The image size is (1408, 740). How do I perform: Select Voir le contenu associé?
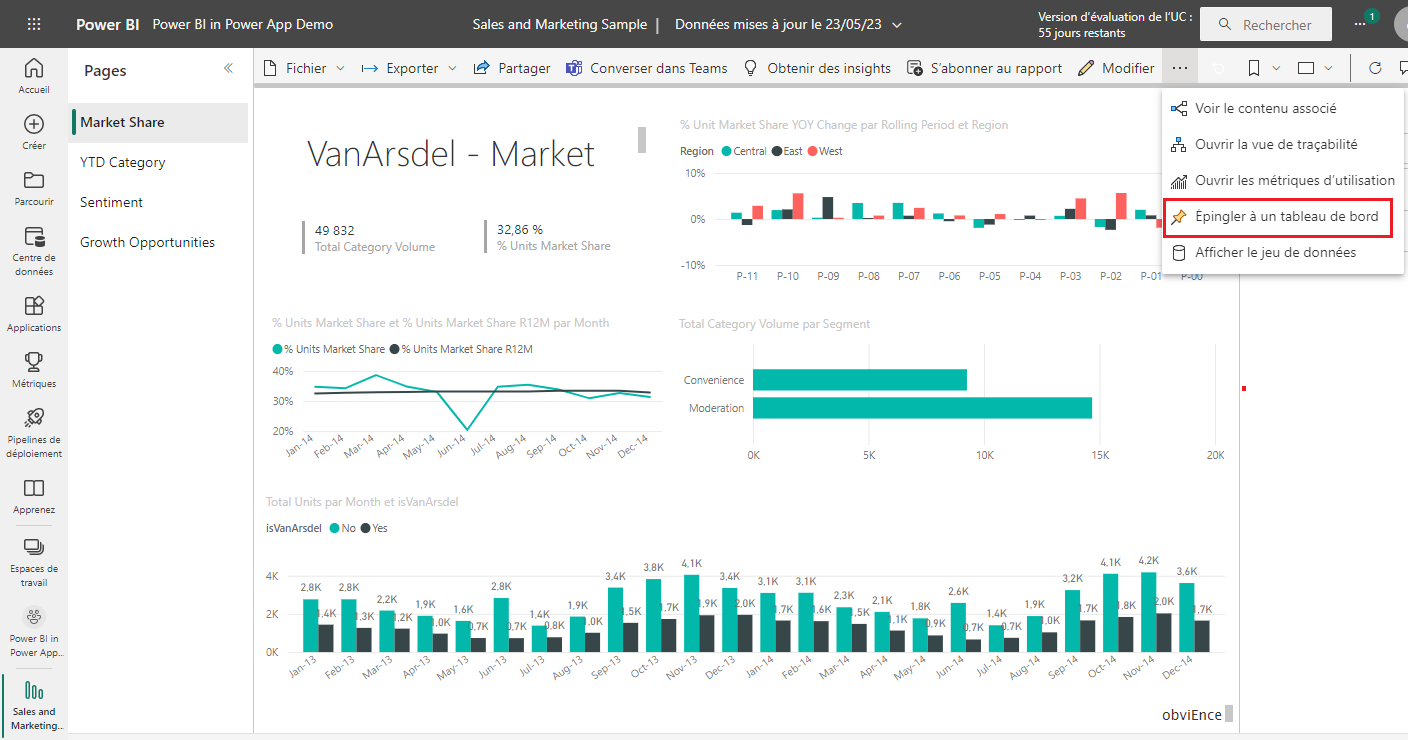[x=1284, y=108]
